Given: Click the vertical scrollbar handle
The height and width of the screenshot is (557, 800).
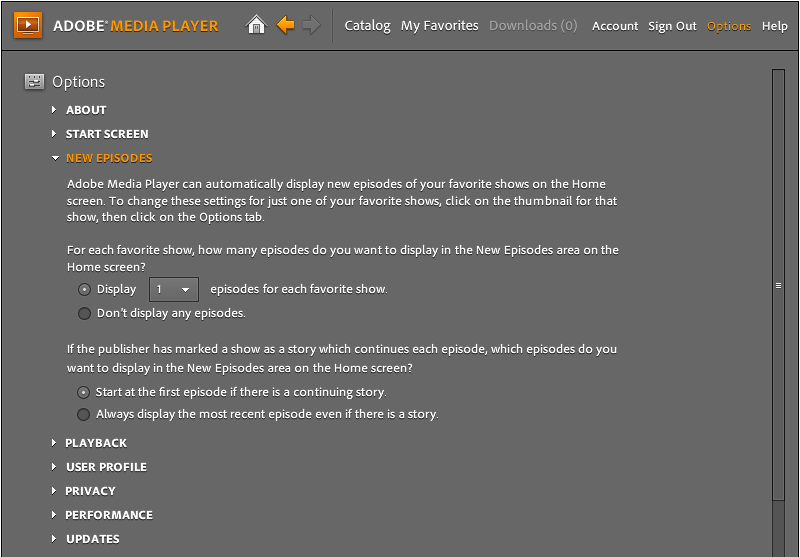Looking at the screenshot, I should pyautogui.click(x=778, y=285).
